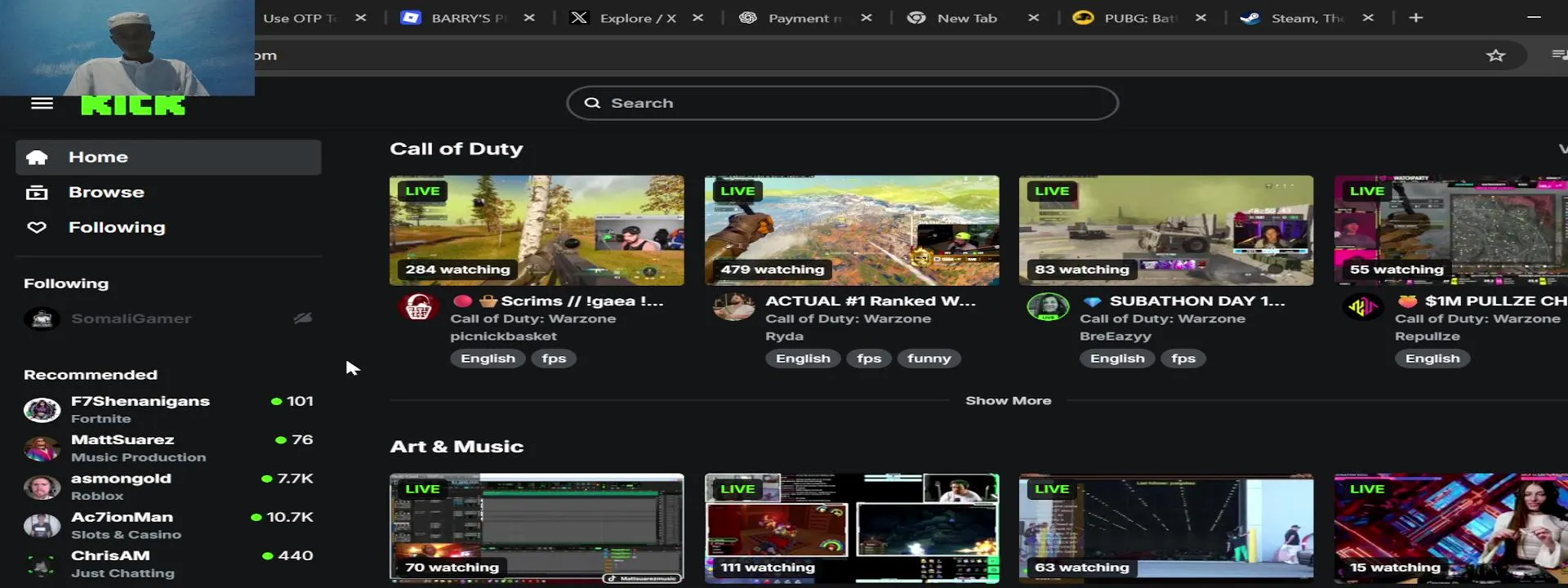Open picnickbasket streamer avatar
1568x588 pixels.
[418, 308]
